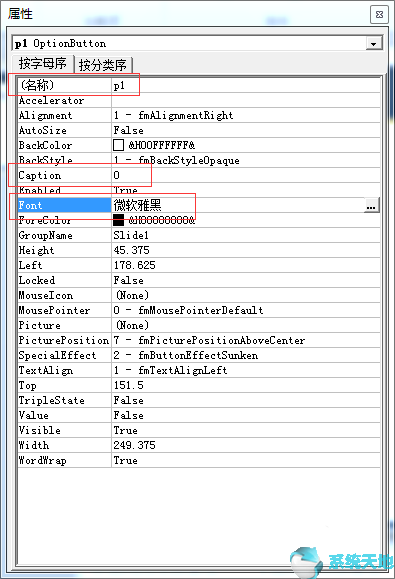Viewport: 395px width, 579px height.
Task: Select the MousePointer property name
Action: [x=65, y=311]
